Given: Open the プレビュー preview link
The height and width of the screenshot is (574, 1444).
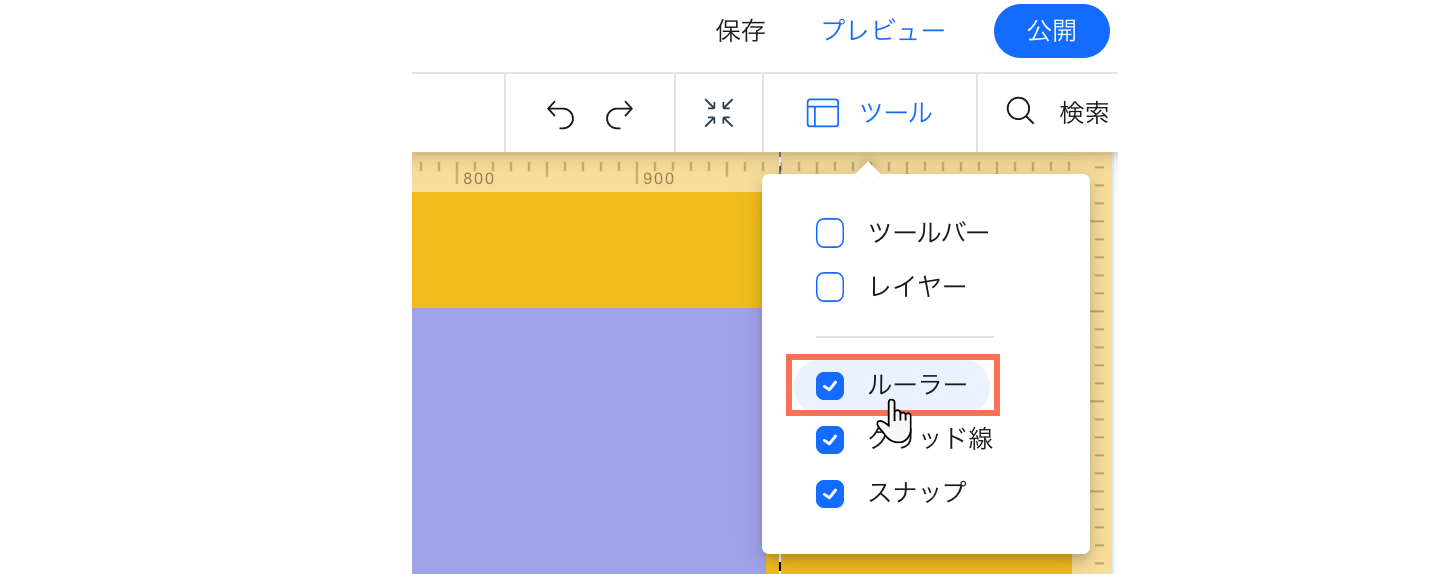Looking at the screenshot, I should (883, 31).
